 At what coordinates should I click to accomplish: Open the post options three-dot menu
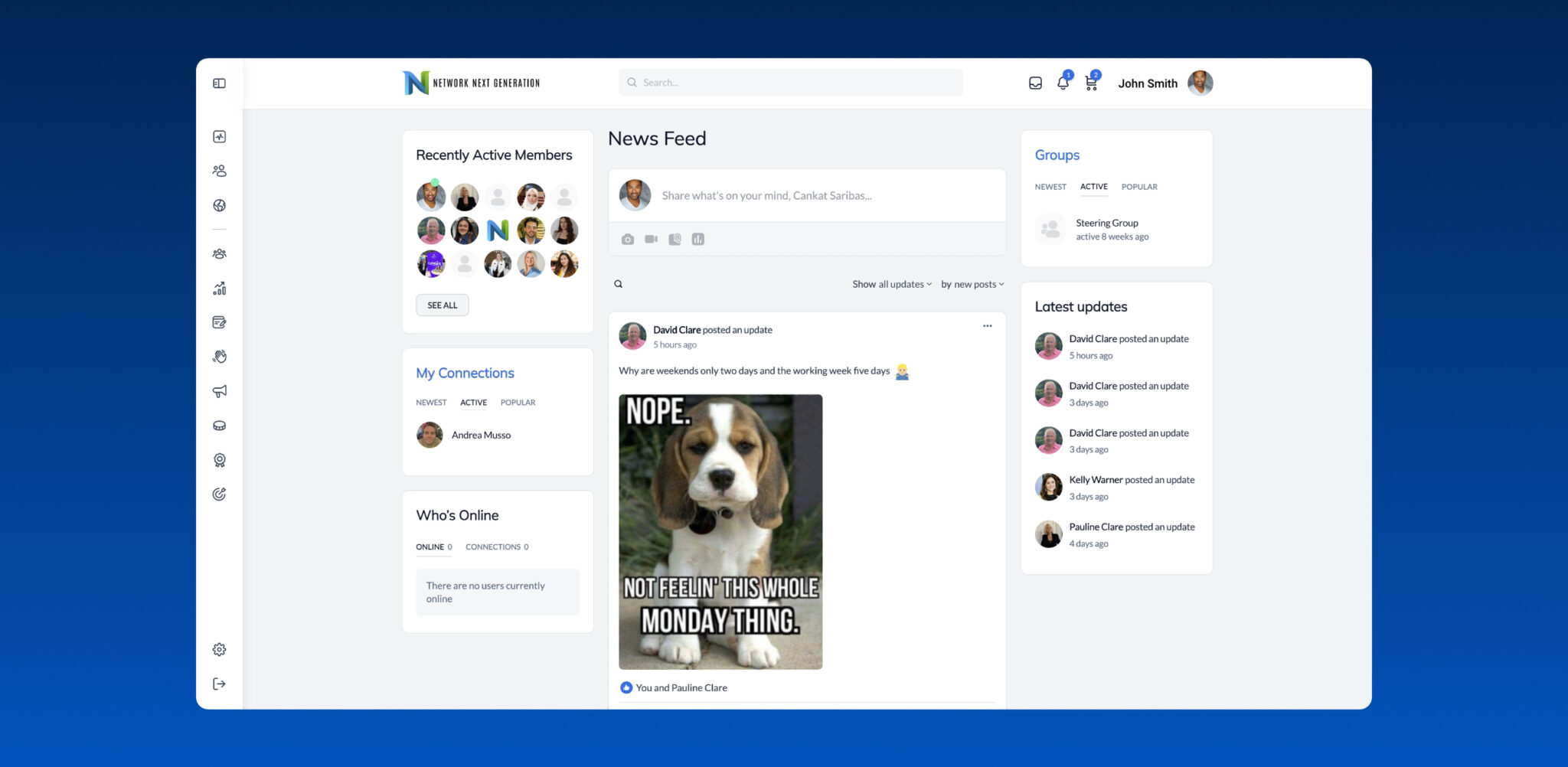(987, 326)
